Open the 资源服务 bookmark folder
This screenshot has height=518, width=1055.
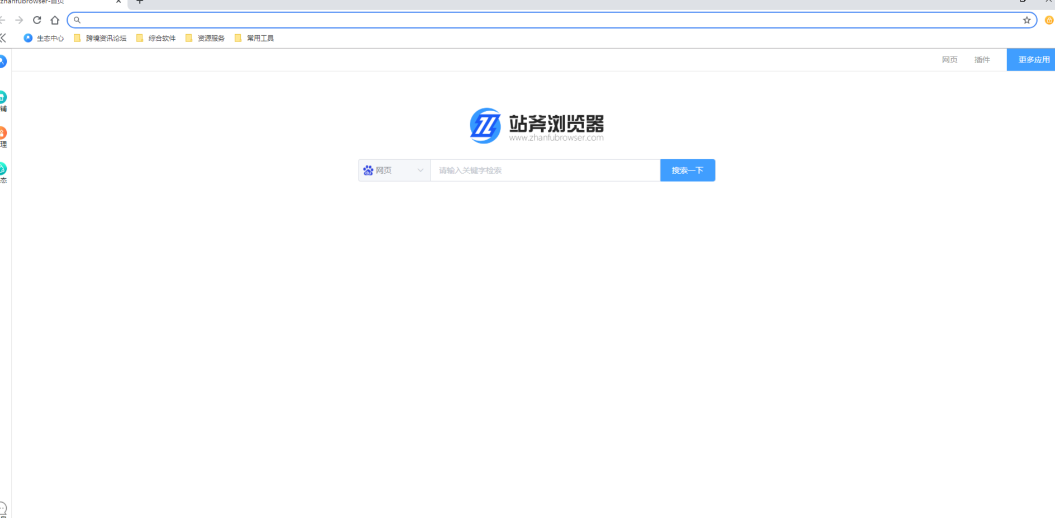click(205, 38)
